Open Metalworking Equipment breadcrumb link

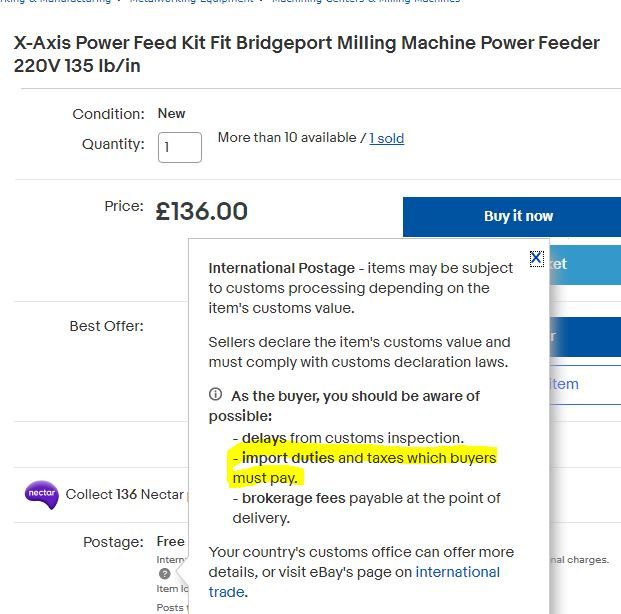pyautogui.click(x=191, y=1)
